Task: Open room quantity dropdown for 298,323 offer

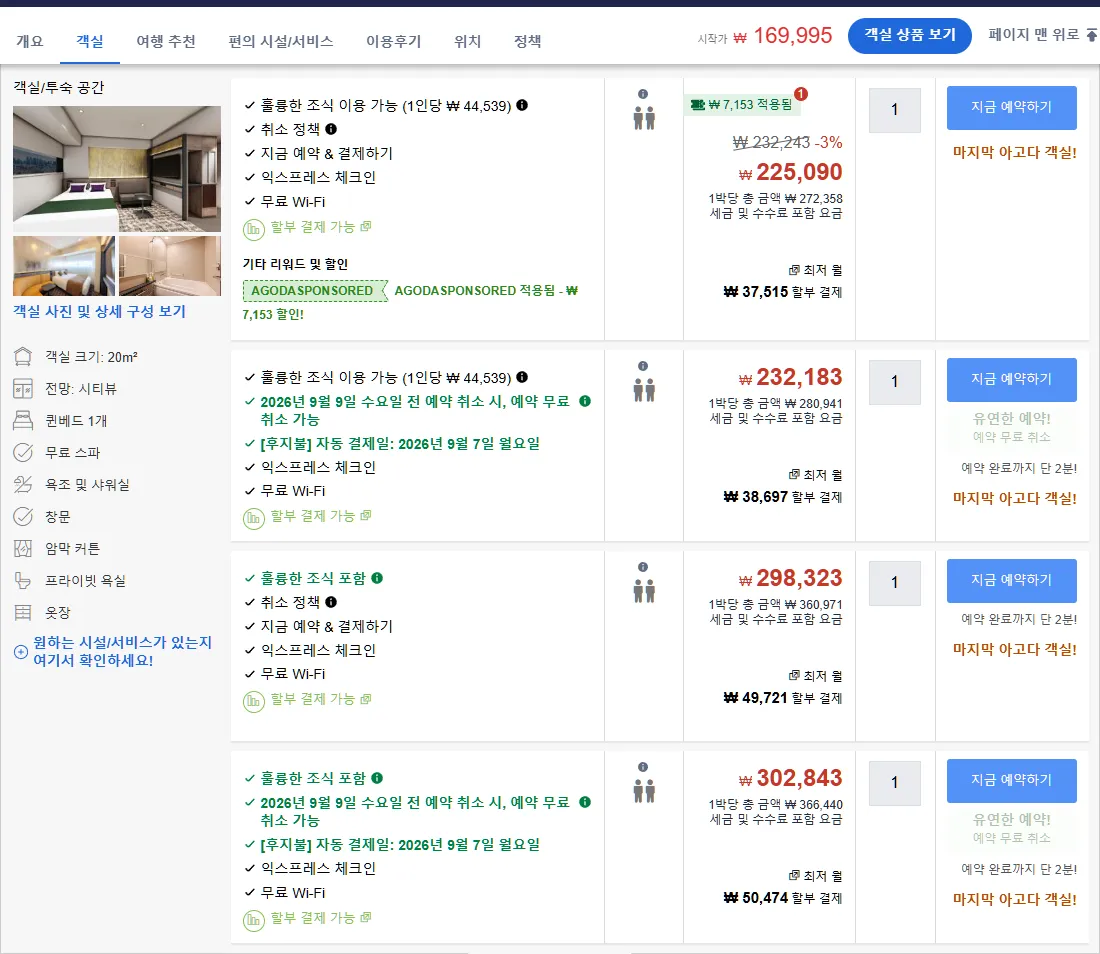Action: tap(894, 583)
